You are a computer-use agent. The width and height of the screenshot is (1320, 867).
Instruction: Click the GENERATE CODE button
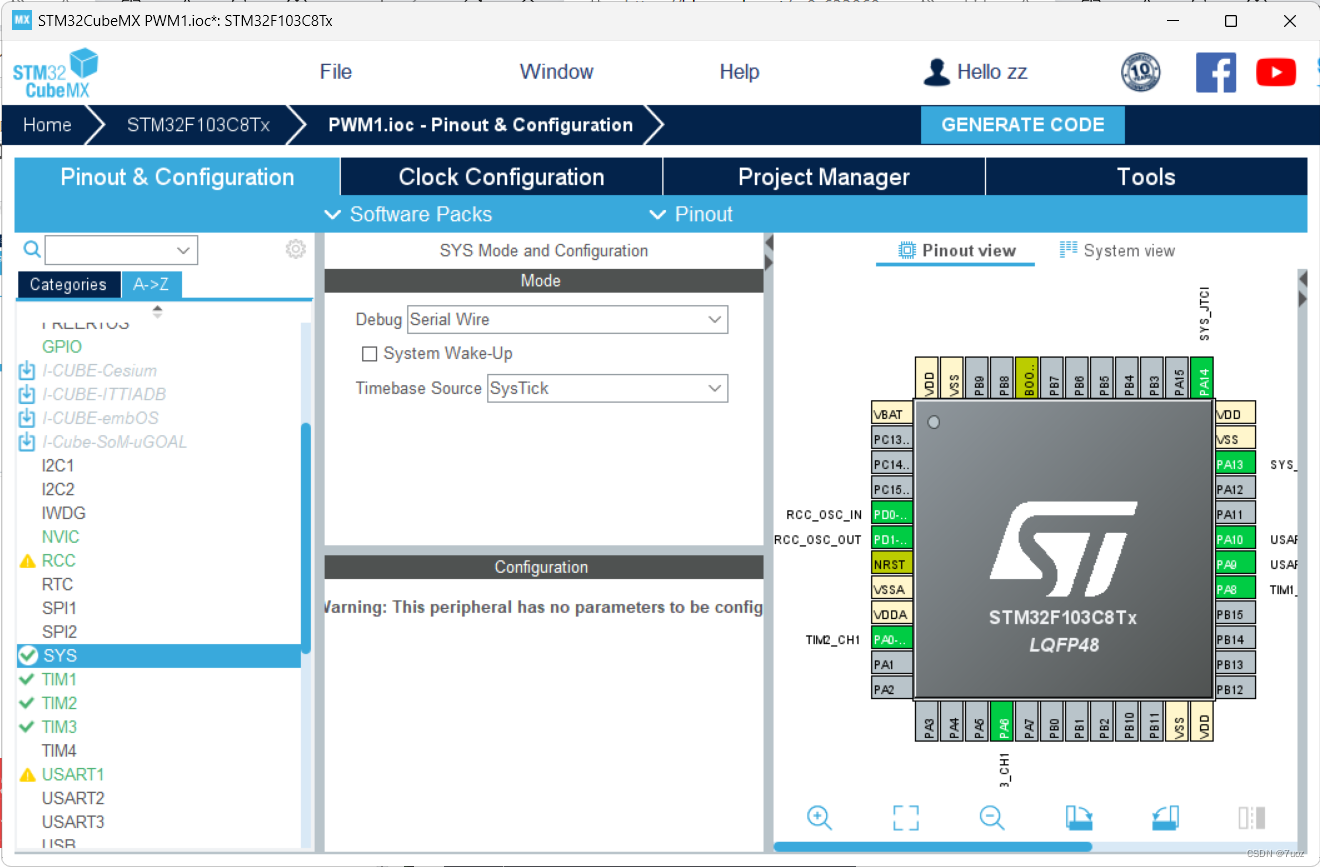pyautogui.click(x=1023, y=125)
